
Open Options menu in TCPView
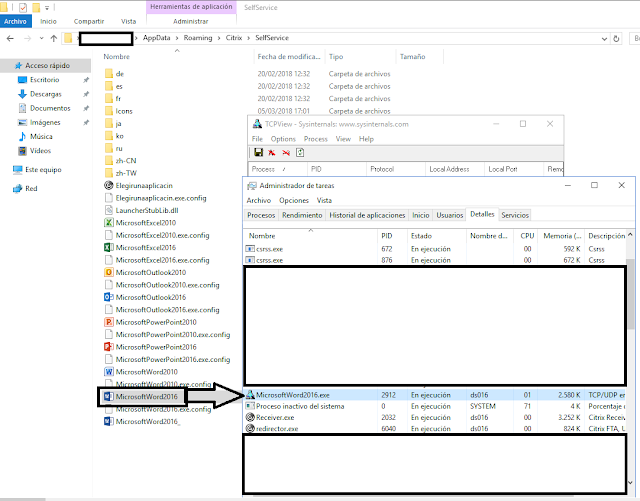click(x=283, y=139)
